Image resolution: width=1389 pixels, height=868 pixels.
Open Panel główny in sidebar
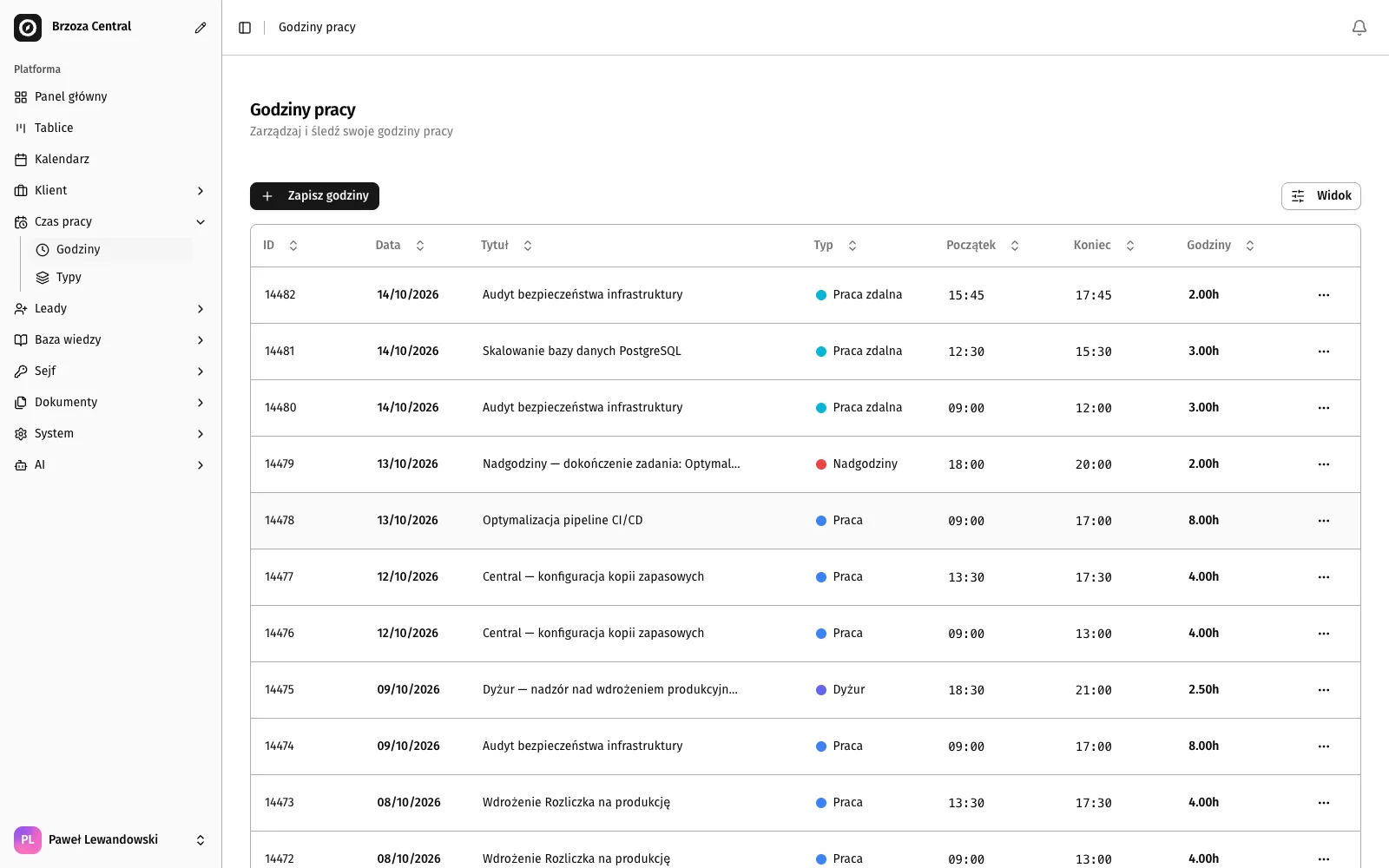111,97
